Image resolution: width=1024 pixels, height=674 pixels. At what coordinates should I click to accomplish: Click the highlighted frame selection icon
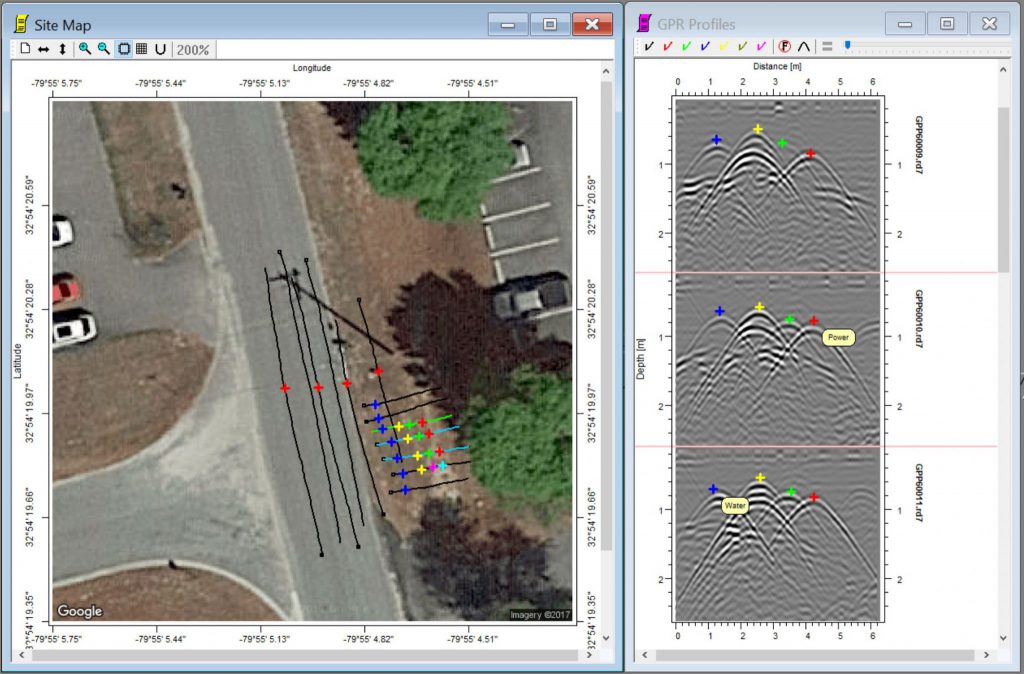point(121,48)
